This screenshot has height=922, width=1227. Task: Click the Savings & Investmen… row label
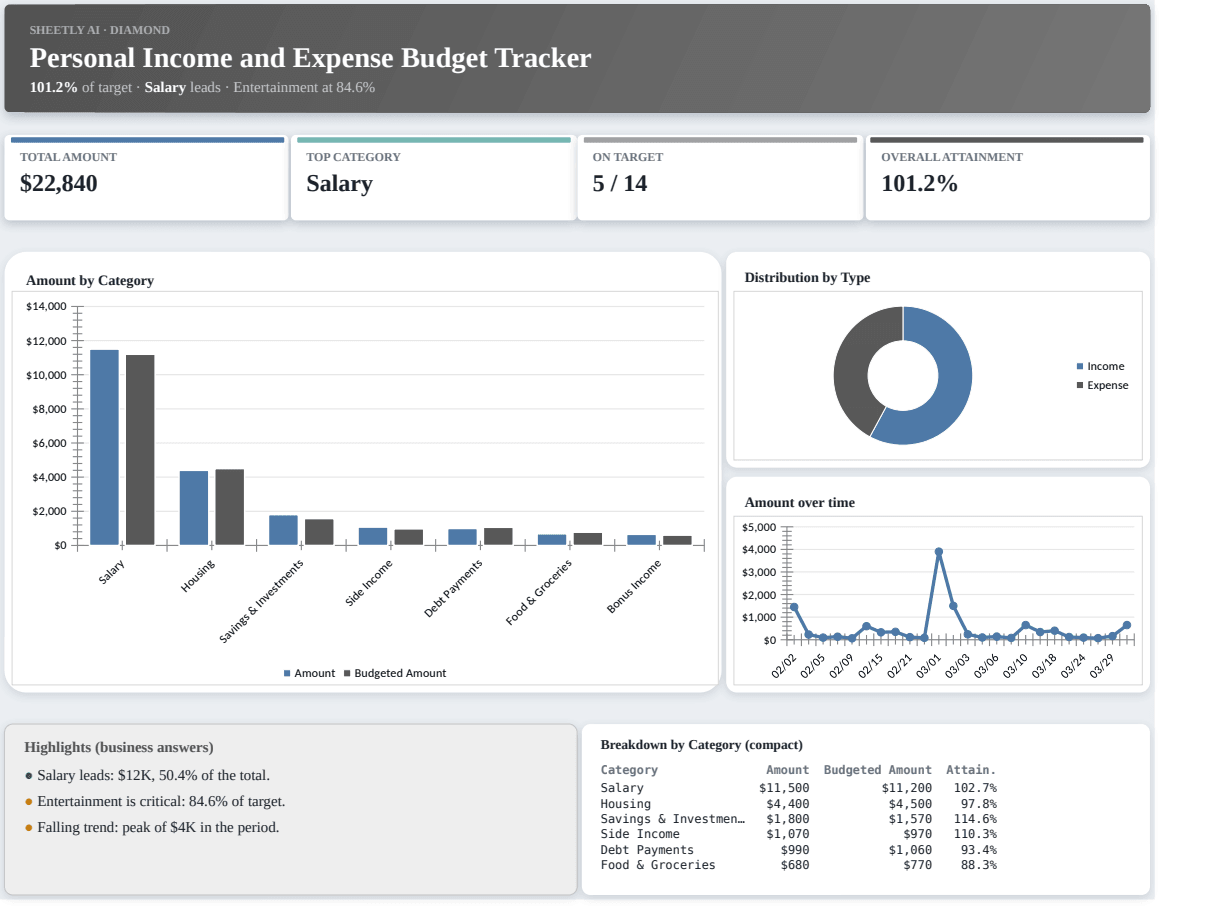(673, 819)
